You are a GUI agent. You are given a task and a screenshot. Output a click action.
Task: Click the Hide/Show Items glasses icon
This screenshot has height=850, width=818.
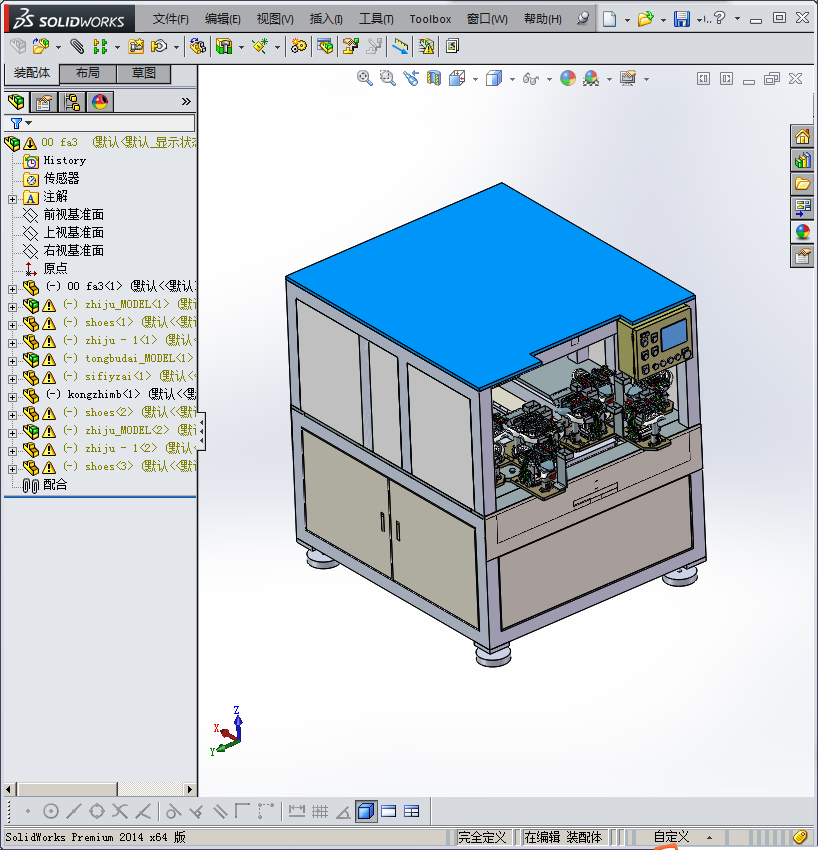coord(531,79)
